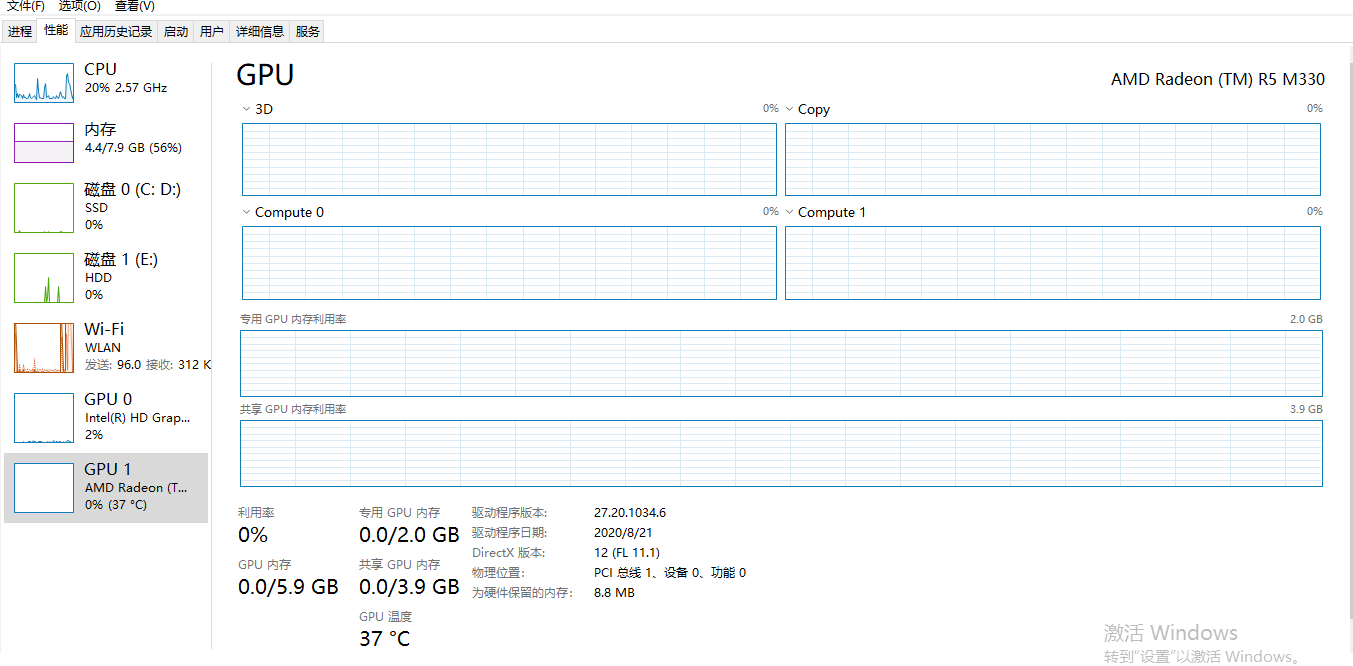Switch to the 服务 (Services) tab

click(309, 30)
